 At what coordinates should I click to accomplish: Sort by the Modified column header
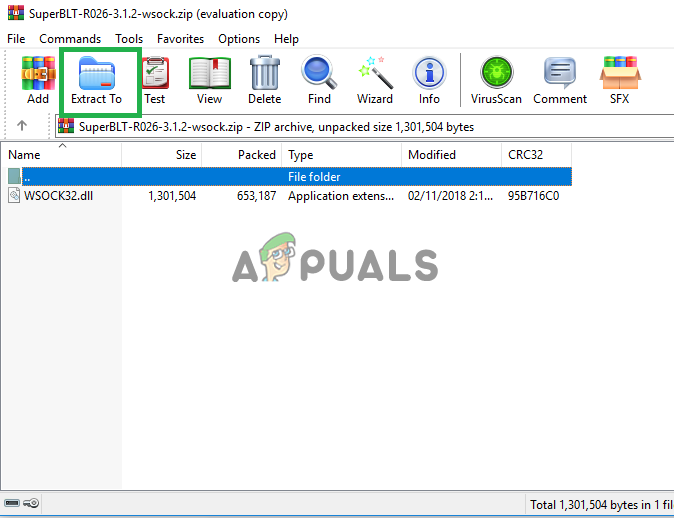click(x=452, y=155)
